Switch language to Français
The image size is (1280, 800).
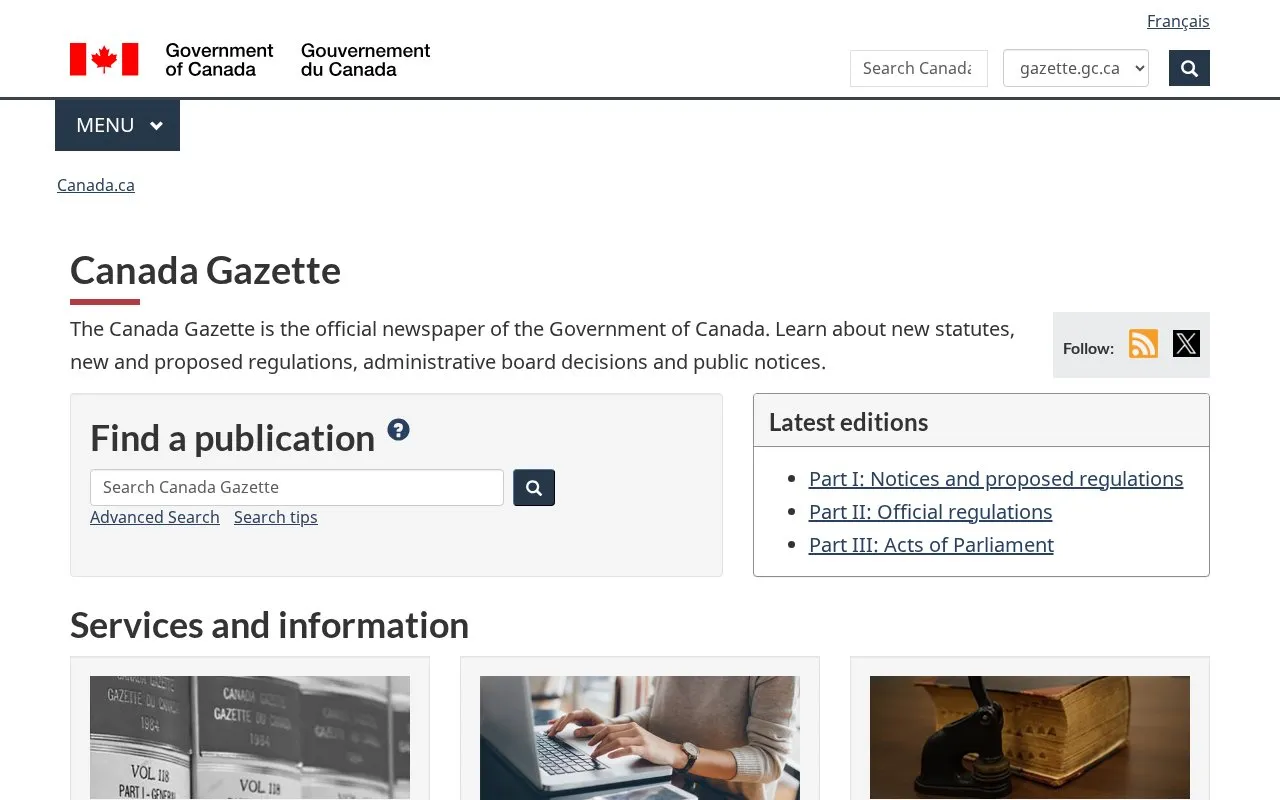1178,21
